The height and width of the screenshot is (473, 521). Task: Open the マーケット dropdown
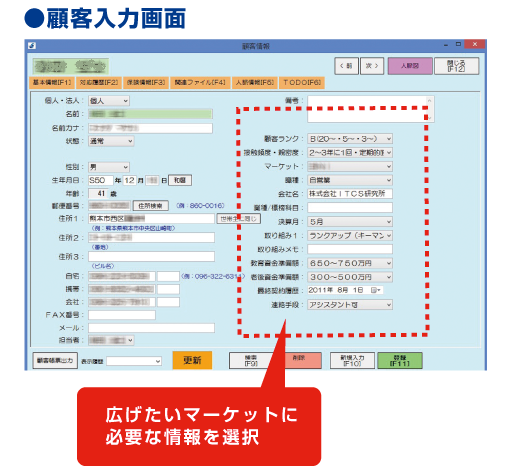click(x=350, y=166)
